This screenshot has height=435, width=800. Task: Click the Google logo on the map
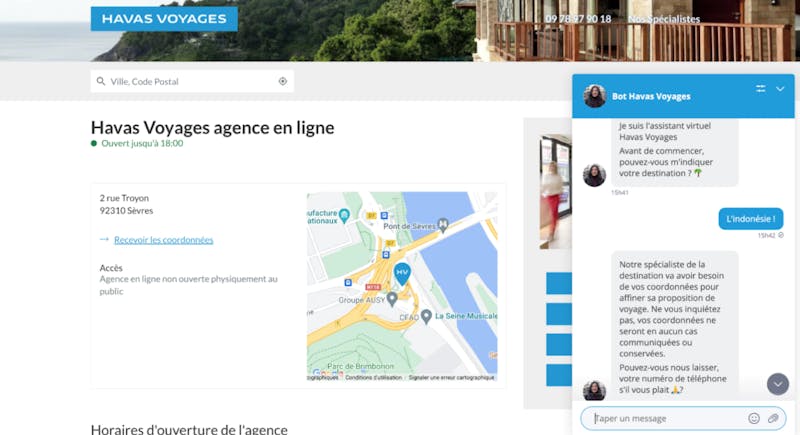point(327,373)
